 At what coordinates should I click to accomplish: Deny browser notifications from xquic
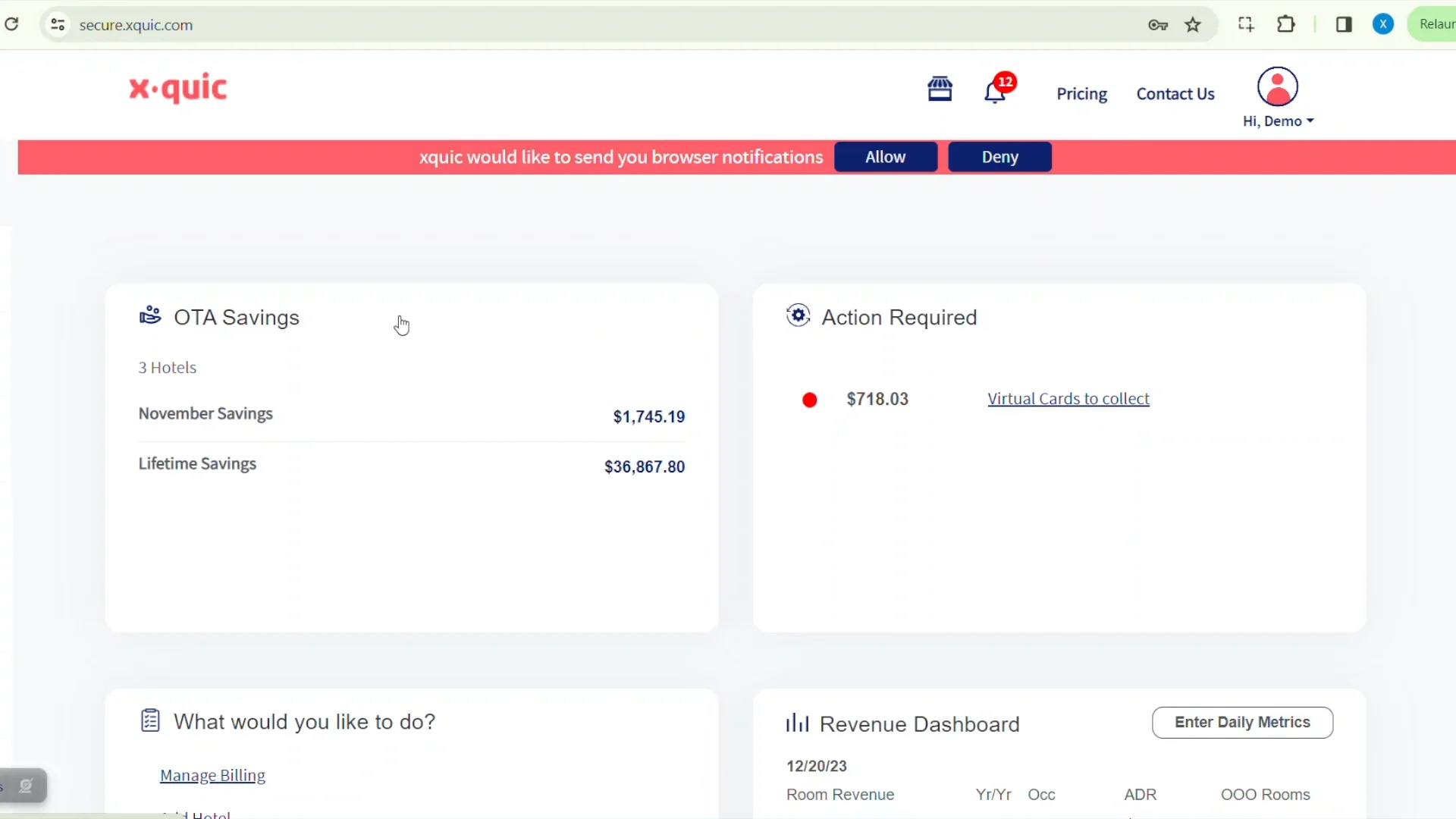click(x=999, y=157)
